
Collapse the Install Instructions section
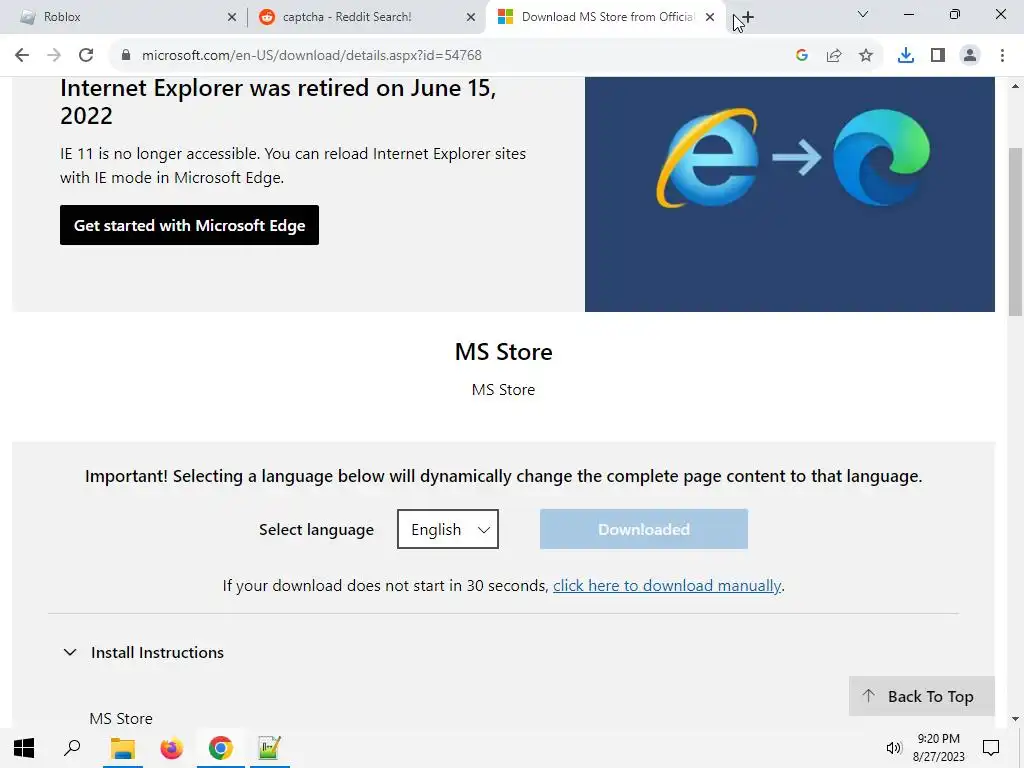click(144, 652)
